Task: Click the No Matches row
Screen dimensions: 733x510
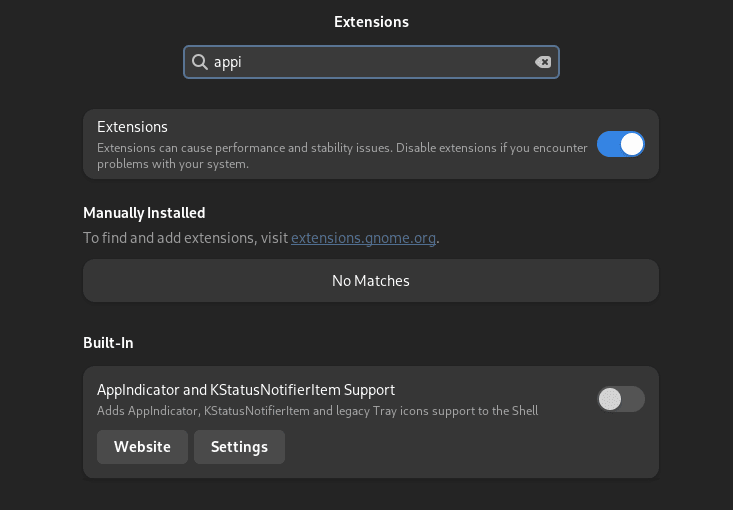Action: click(370, 281)
